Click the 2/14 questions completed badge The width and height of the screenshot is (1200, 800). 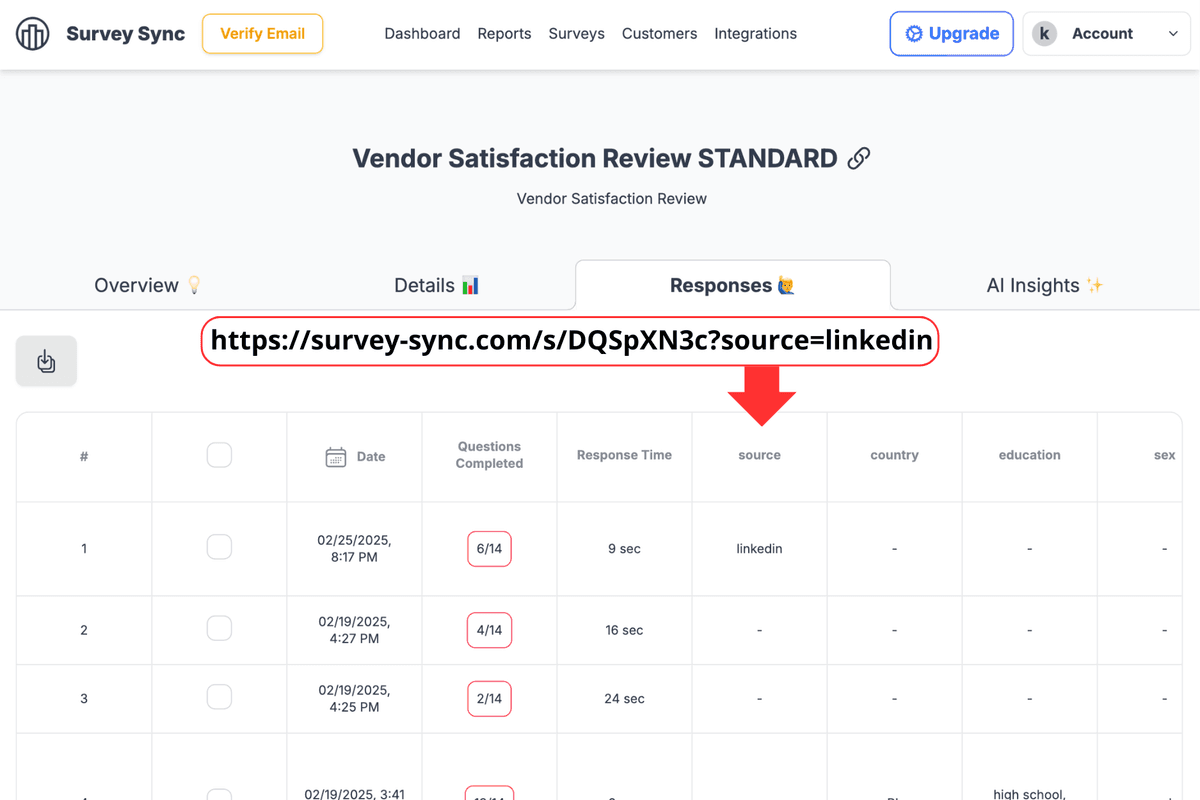(x=489, y=699)
